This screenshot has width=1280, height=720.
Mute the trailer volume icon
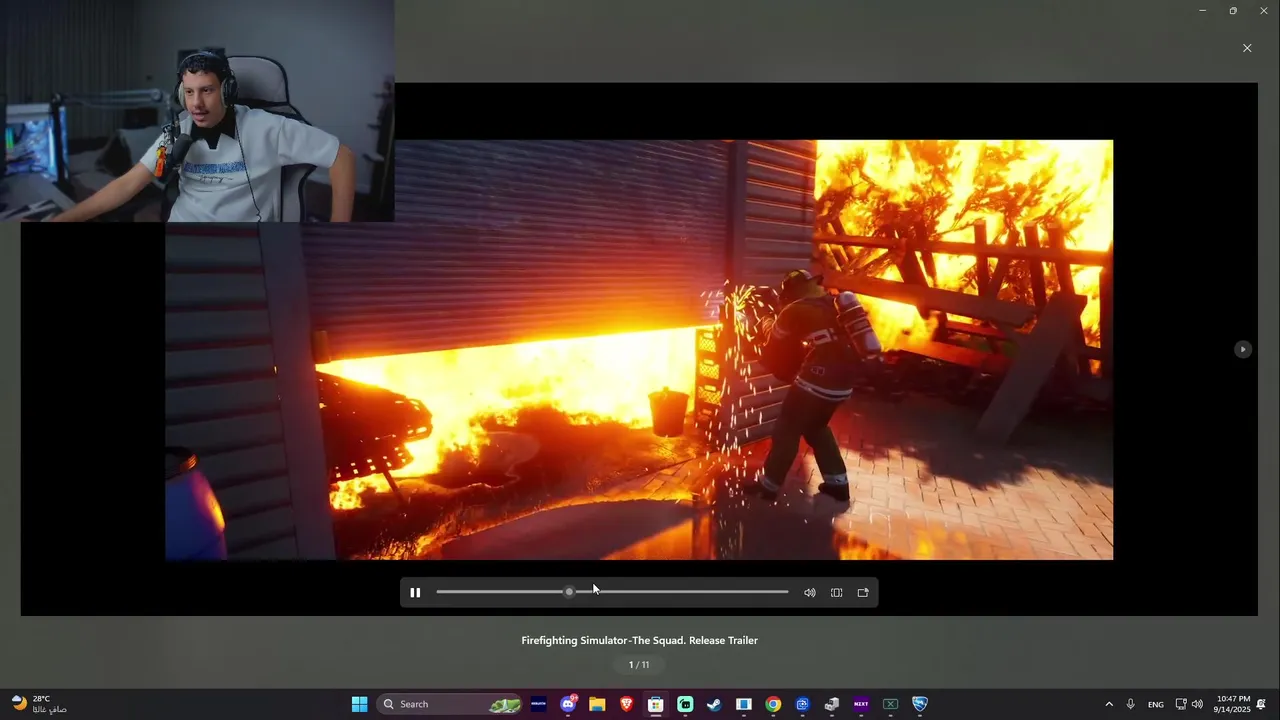click(x=810, y=592)
